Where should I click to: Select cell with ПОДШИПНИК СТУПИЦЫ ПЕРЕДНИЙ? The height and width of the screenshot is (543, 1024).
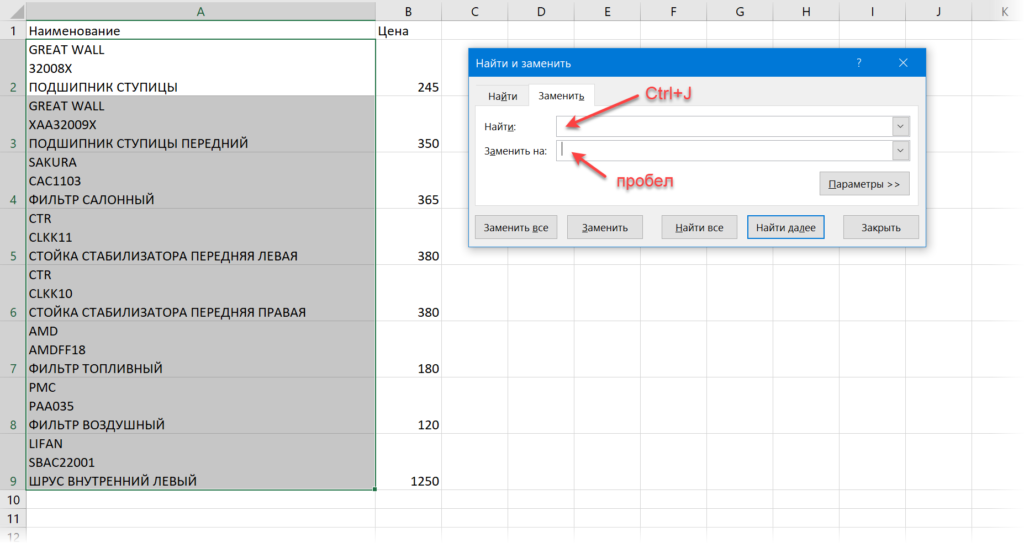pos(200,124)
